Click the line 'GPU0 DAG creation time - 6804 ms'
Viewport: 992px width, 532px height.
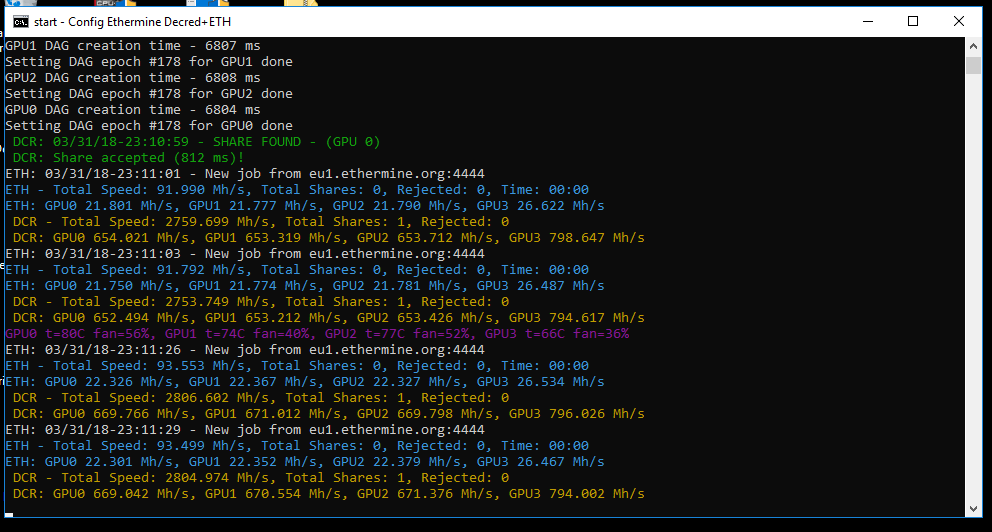coord(133,109)
